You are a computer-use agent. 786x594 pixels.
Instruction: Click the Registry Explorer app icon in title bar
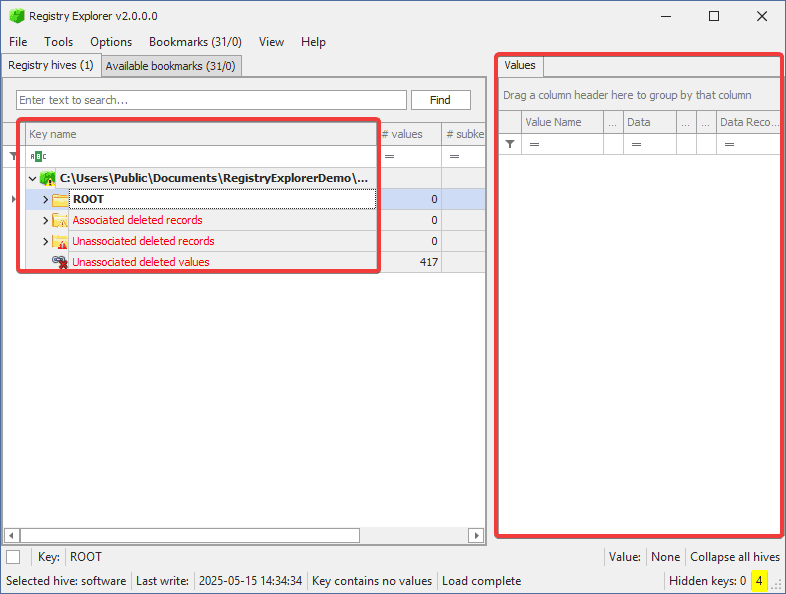17,16
